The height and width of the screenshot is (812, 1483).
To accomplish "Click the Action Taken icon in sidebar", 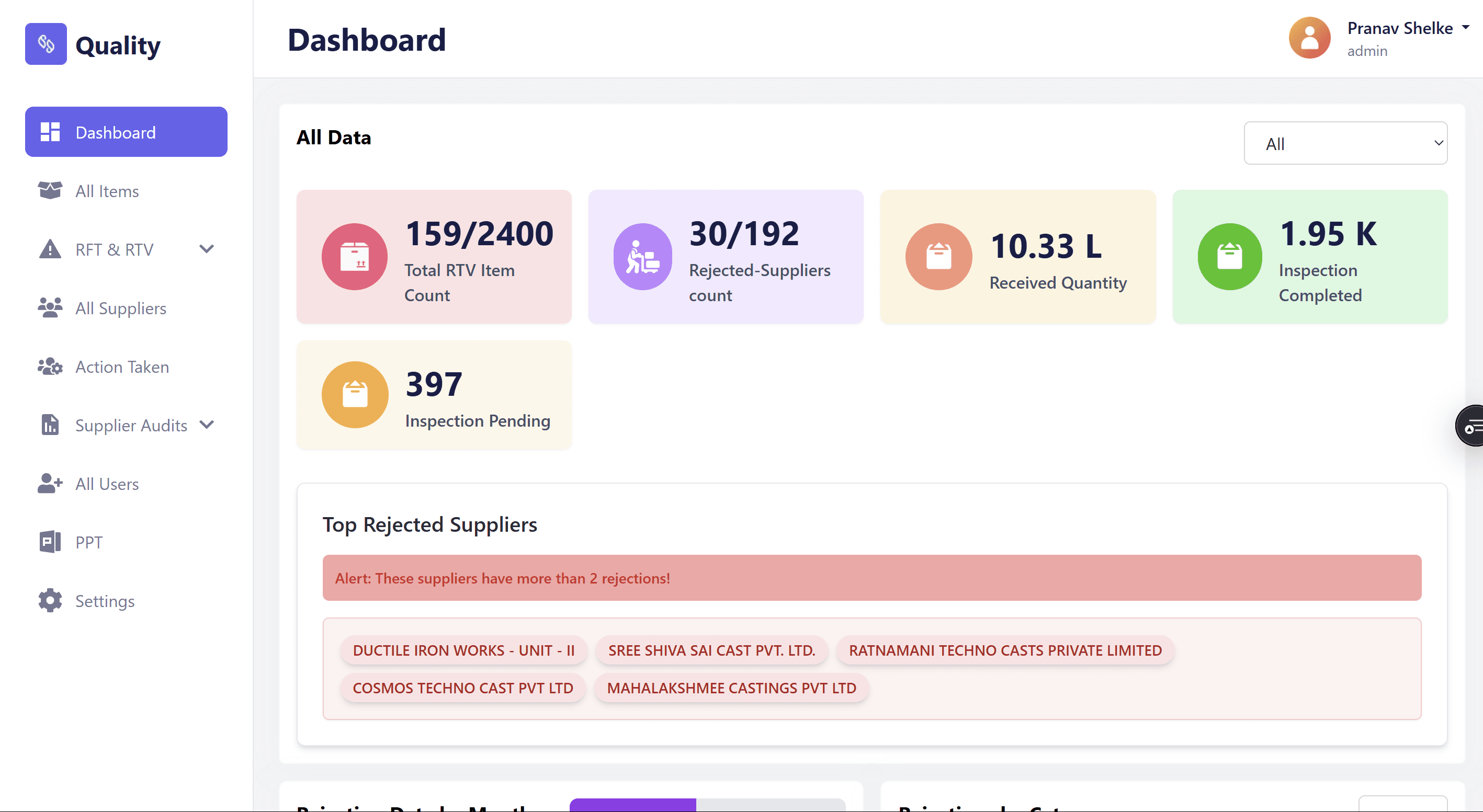I will tap(50, 367).
